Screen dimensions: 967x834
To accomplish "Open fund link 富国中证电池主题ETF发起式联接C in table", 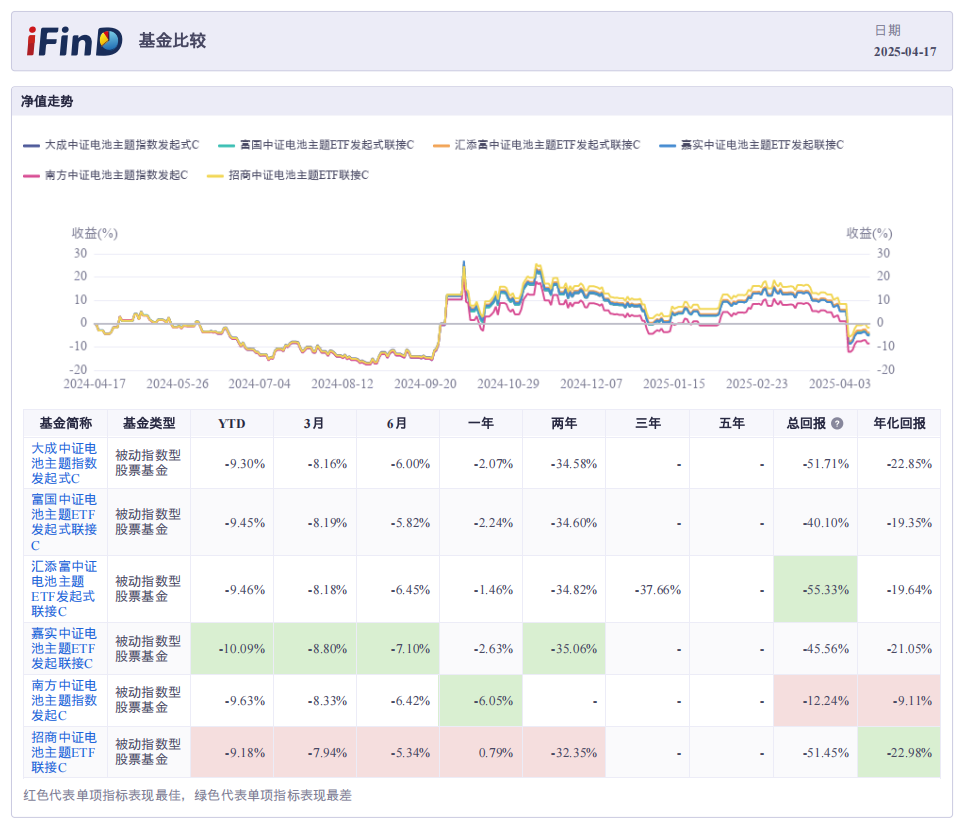I will (64, 522).
